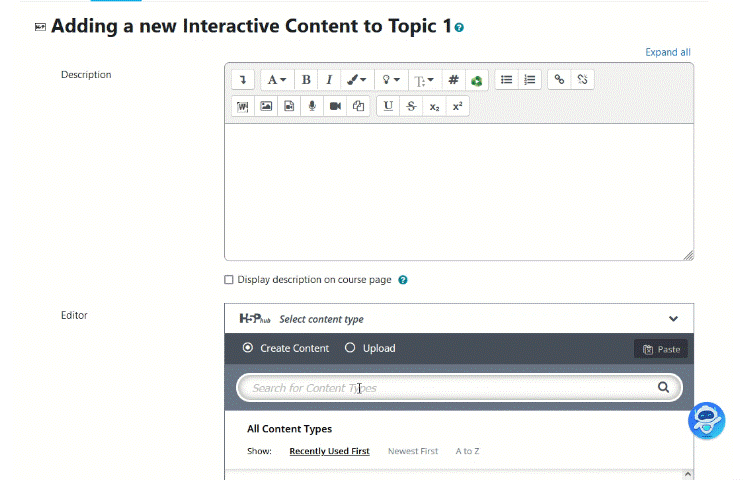The image size is (756, 480).
Task: Apply strikethrough formatting
Action: coord(411,107)
